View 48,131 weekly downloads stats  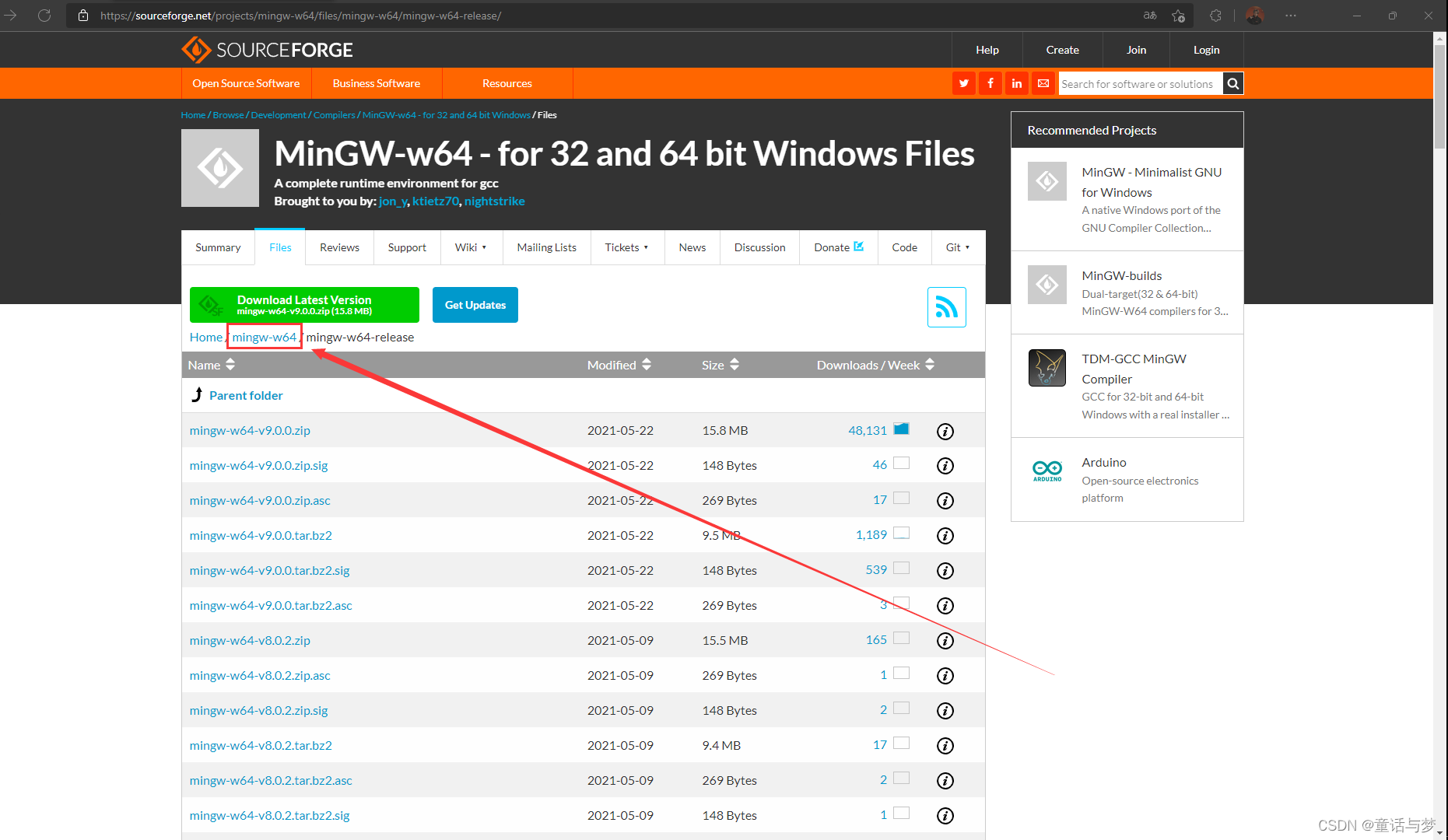coord(868,430)
